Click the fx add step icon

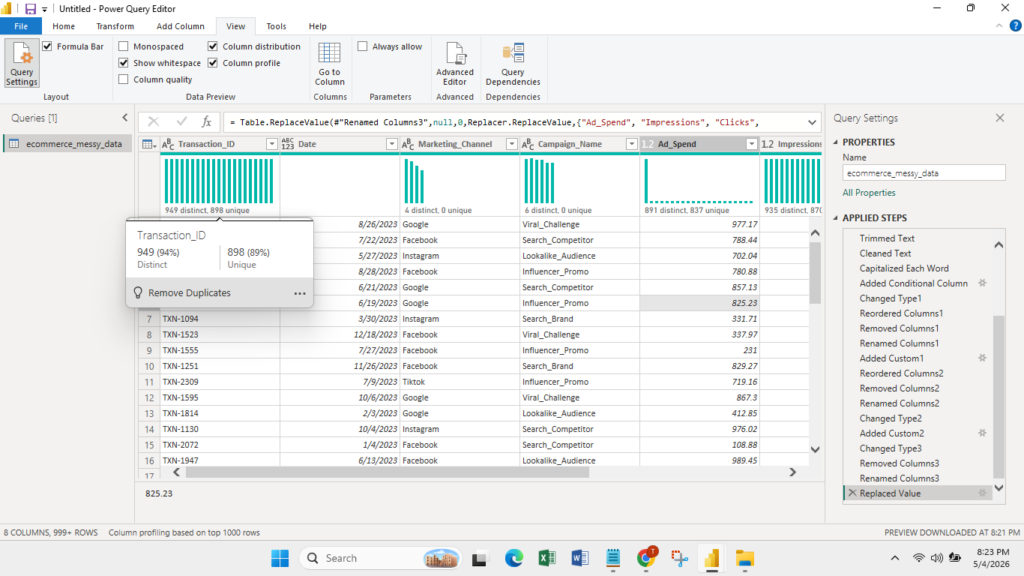click(206, 121)
